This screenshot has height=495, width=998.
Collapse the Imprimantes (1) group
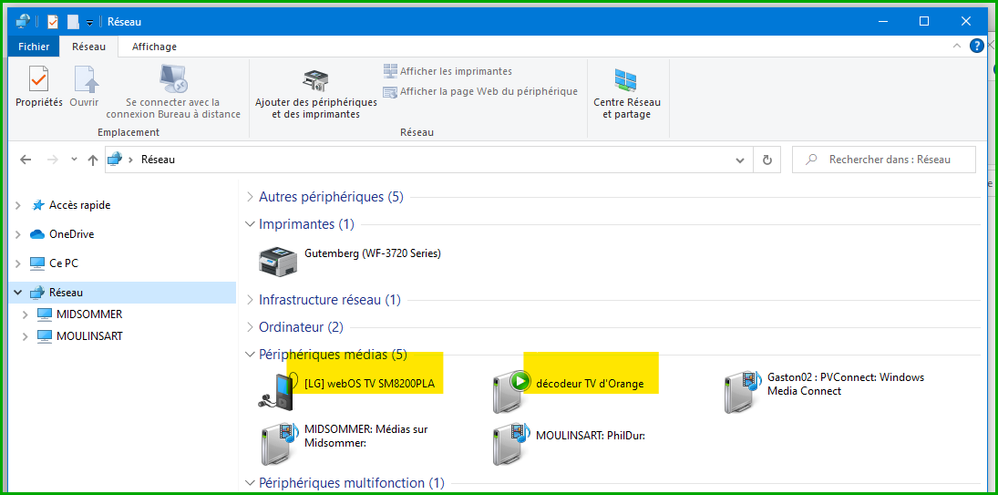pyautogui.click(x=250, y=224)
